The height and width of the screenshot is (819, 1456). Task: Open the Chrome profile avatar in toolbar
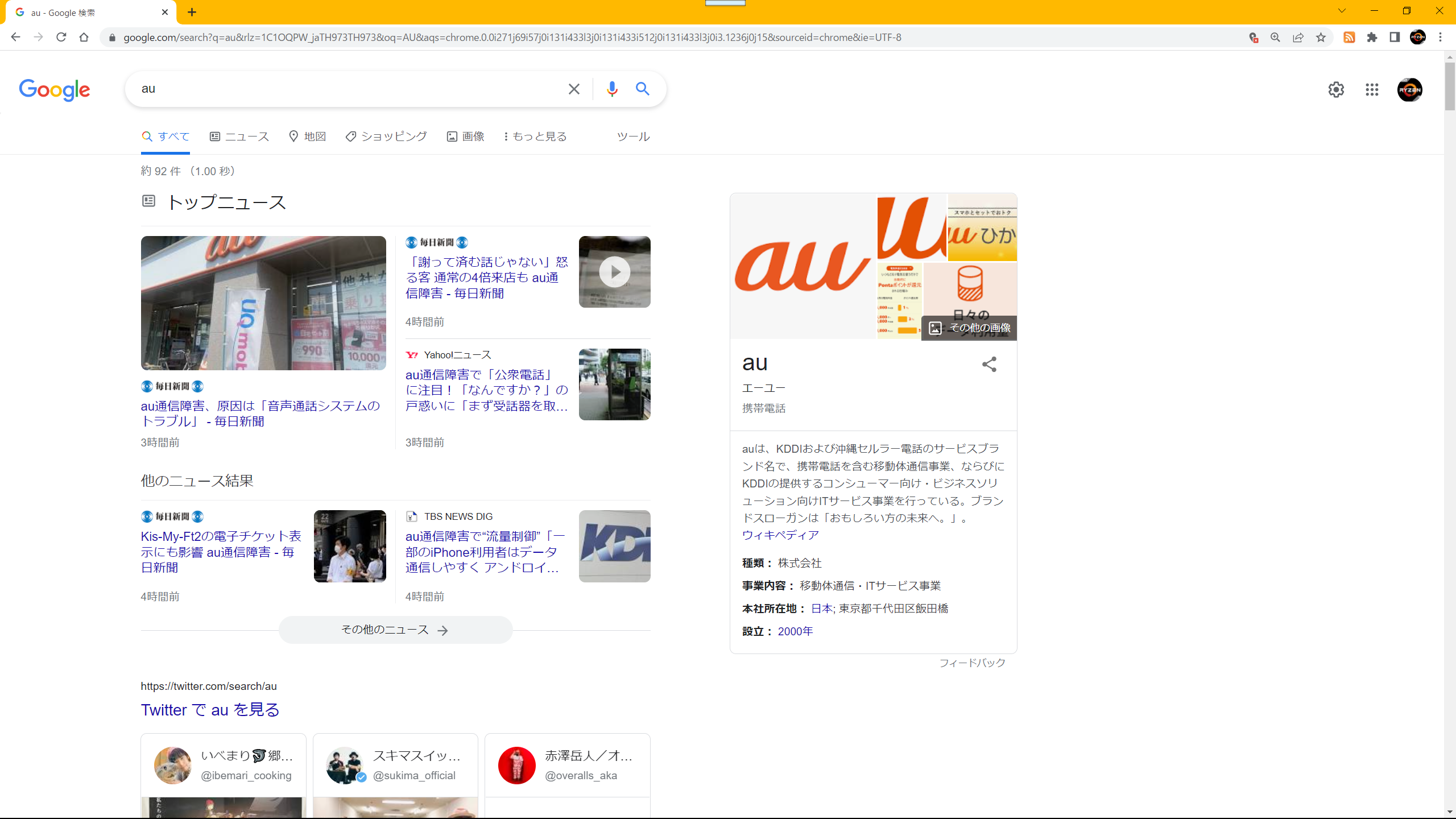click(x=1418, y=38)
